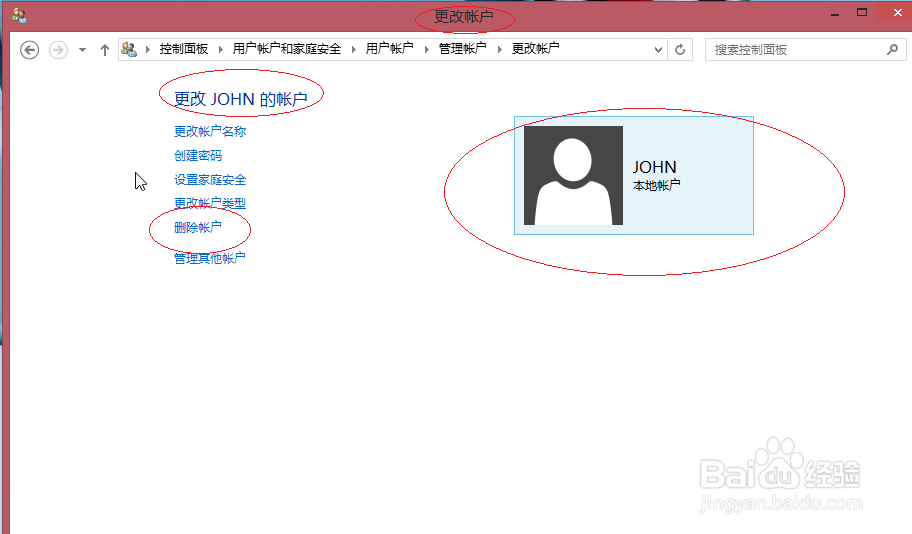Close the 更改帐户 window

click(x=897, y=13)
